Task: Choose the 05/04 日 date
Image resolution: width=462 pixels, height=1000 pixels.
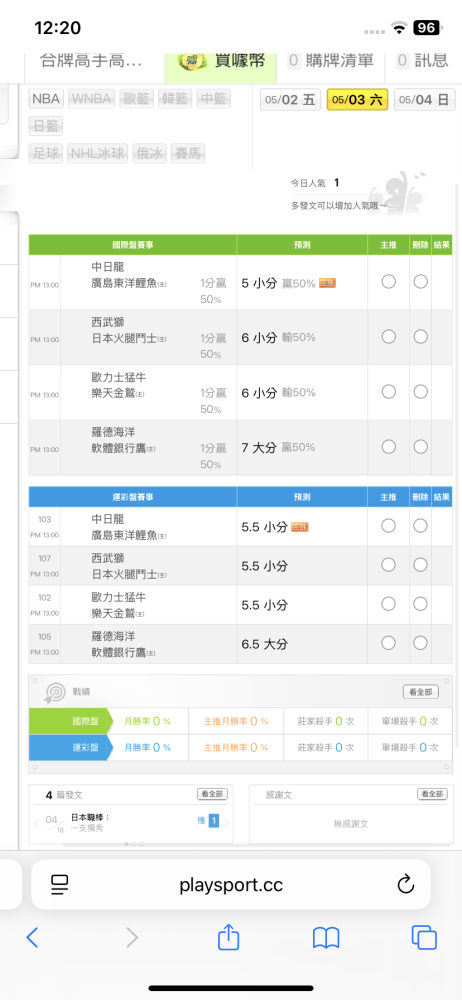Action: [424, 99]
